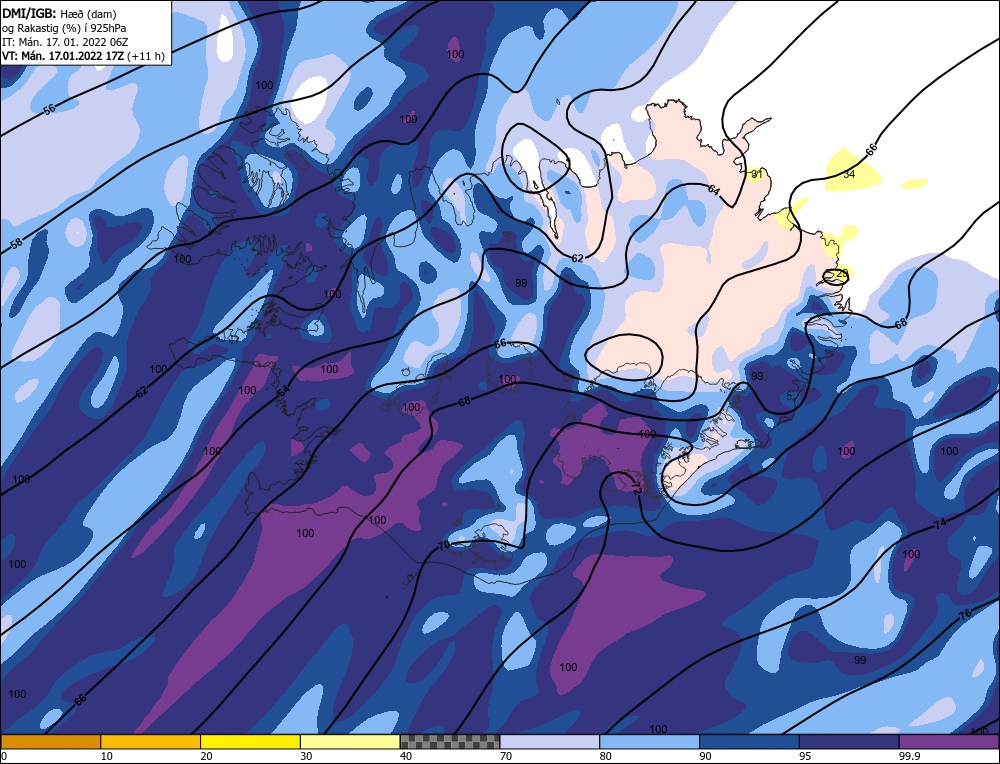The width and height of the screenshot is (1000, 764).
Task: Click the 'VT: Mán. 17.01.2022 17Z' bold line
Action: pos(63,56)
